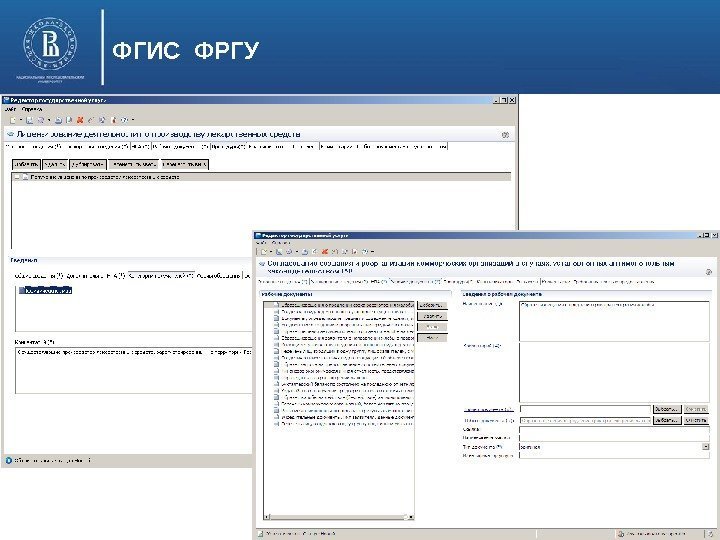Image resolution: width=720 pixels, height=540 pixels.
Task: Click the service icon left of front window title
Action: pyautogui.click(x=262, y=264)
